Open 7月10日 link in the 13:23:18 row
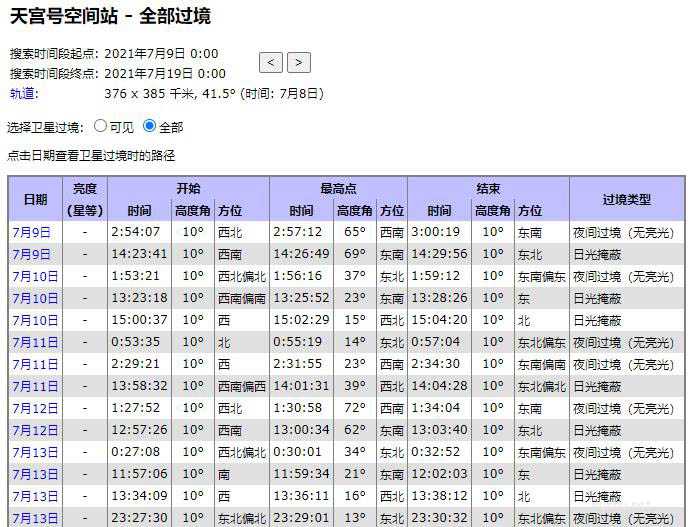This screenshot has height=527, width=691. point(35,298)
